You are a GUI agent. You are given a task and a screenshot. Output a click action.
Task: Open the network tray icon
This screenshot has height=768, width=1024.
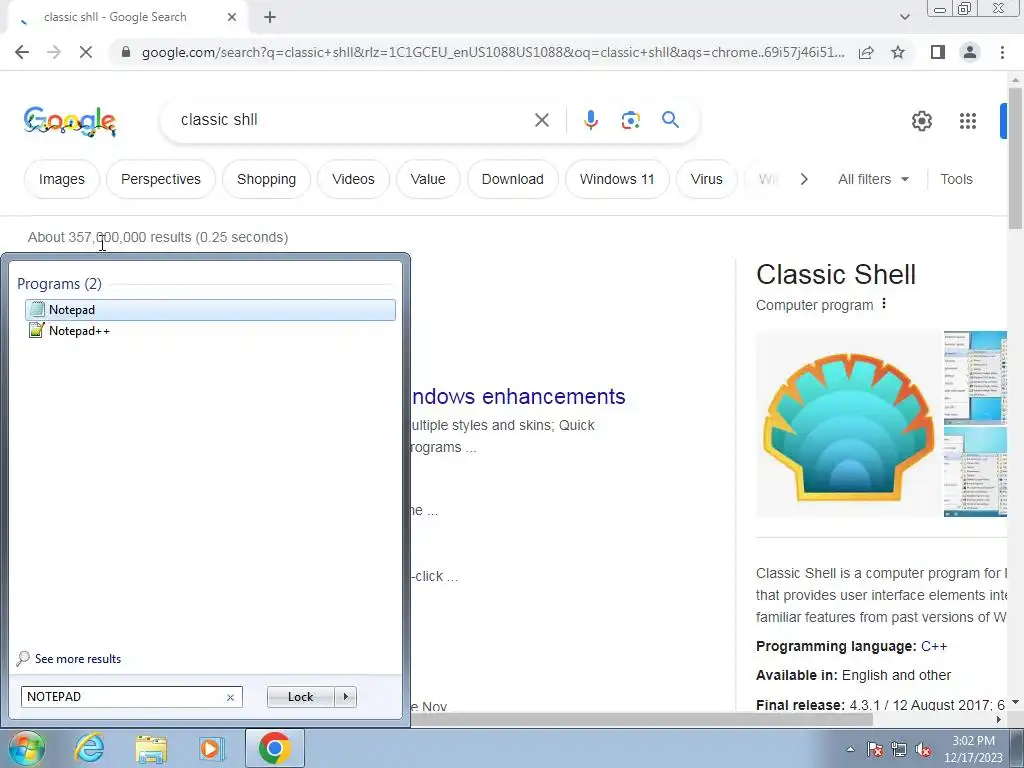pyautogui.click(x=899, y=749)
